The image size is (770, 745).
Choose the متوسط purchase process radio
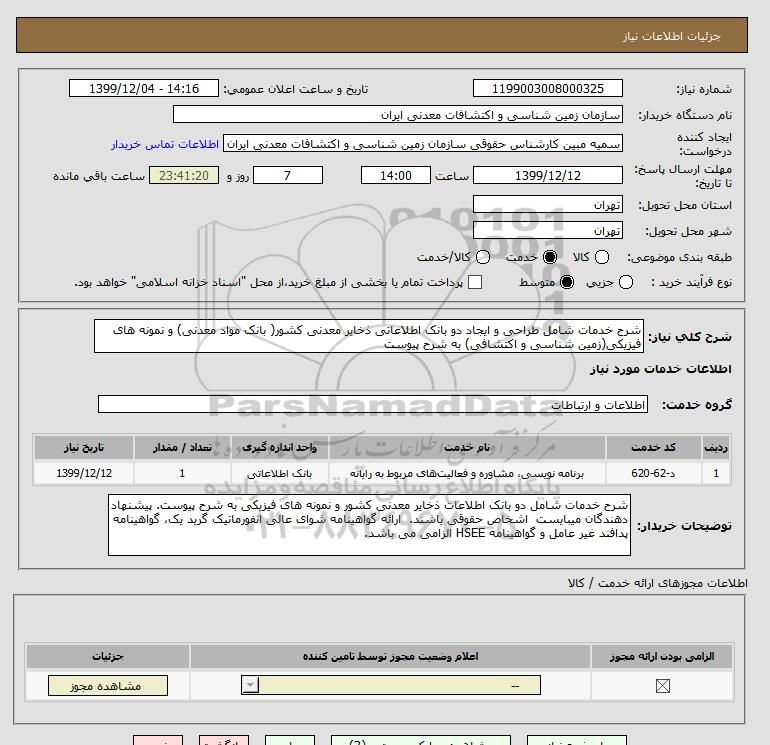click(567, 282)
